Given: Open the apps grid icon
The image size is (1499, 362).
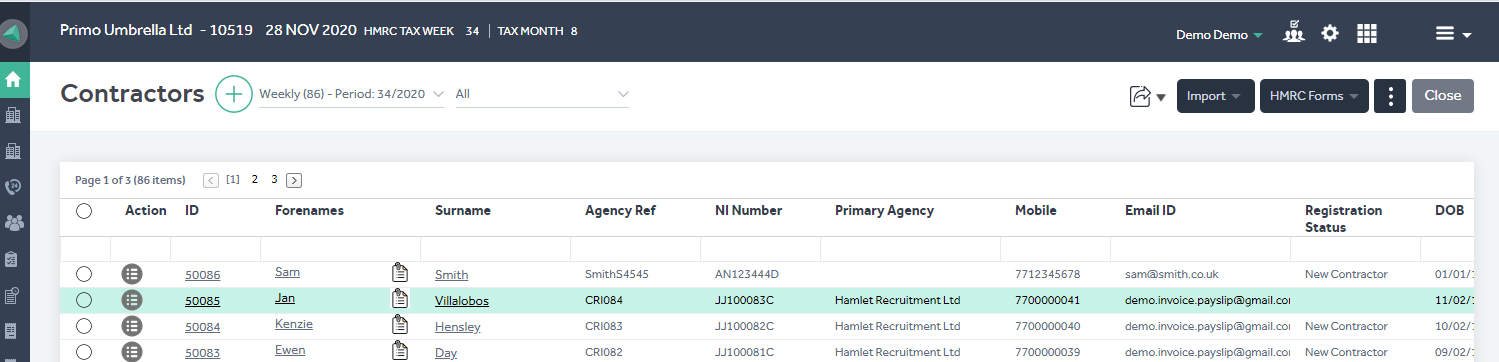Looking at the screenshot, I should click(1367, 33).
